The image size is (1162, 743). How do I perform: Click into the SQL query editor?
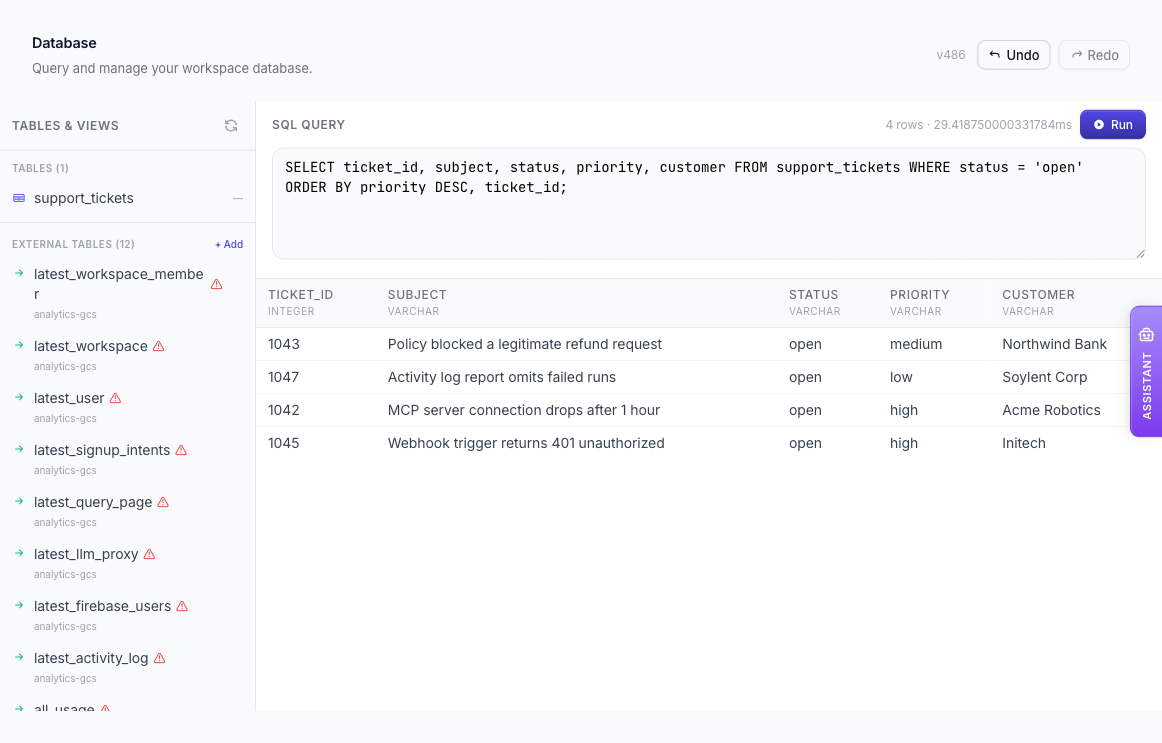point(708,204)
